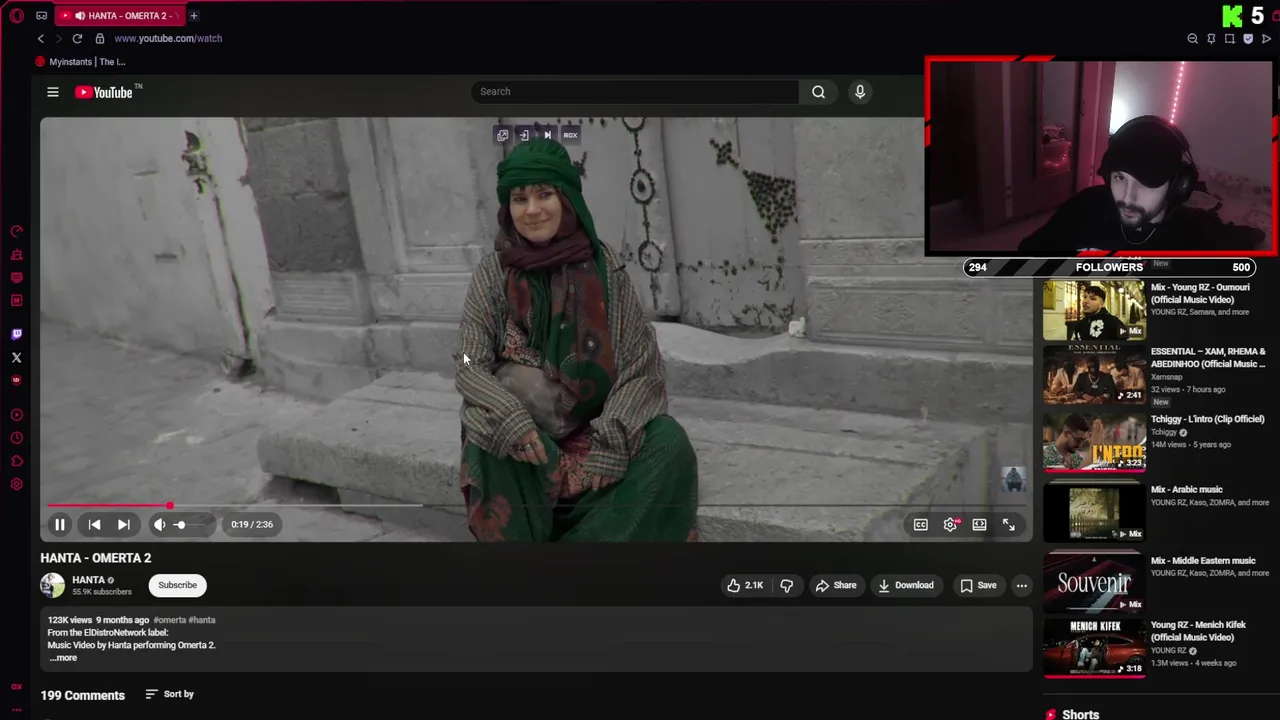Open a new tab with plus button
The height and width of the screenshot is (720, 1280).
click(194, 15)
